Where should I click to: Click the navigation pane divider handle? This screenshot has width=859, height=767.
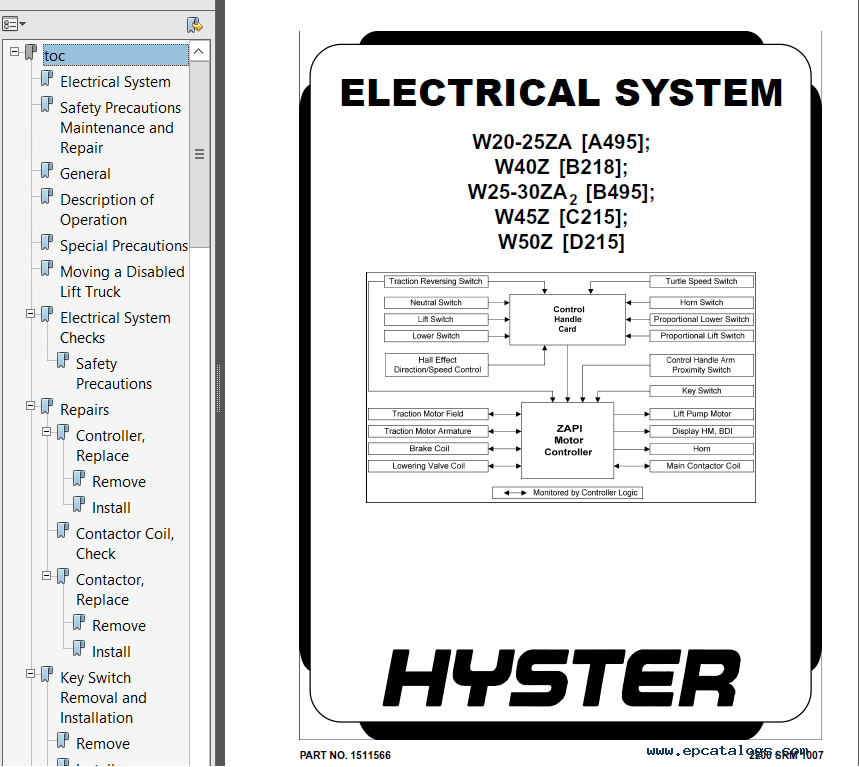pos(219,388)
